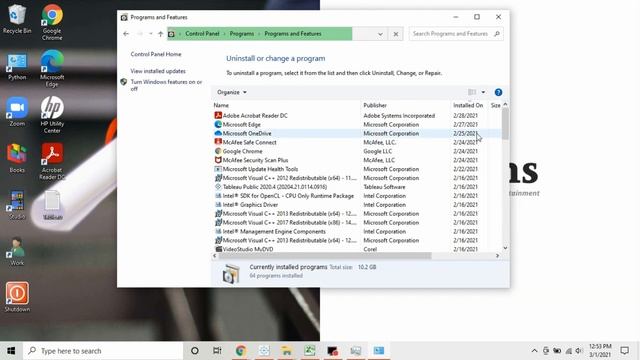The height and width of the screenshot is (360, 640).
Task: Open the help question mark icon
Action: click(x=498, y=92)
